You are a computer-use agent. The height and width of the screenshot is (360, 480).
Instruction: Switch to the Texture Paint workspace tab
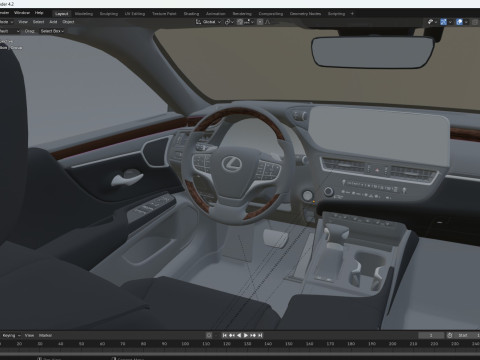pyautogui.click(x=164, y=14)
